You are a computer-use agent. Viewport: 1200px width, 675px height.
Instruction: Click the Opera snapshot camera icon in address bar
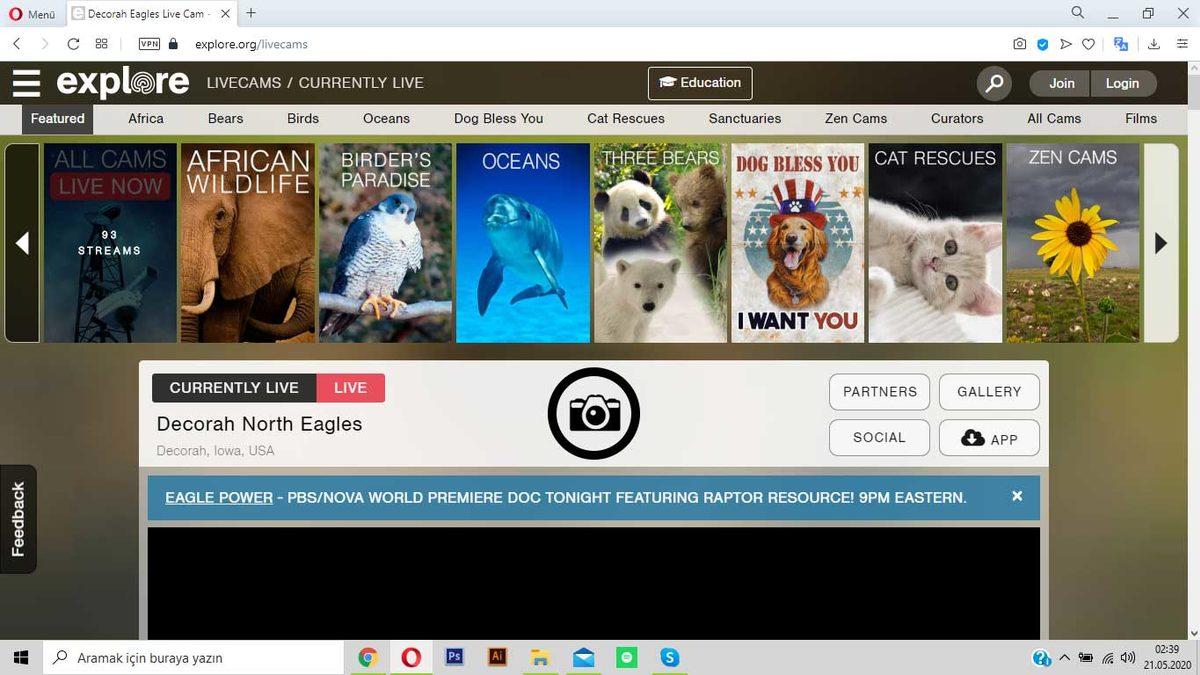click(1019, 44)
